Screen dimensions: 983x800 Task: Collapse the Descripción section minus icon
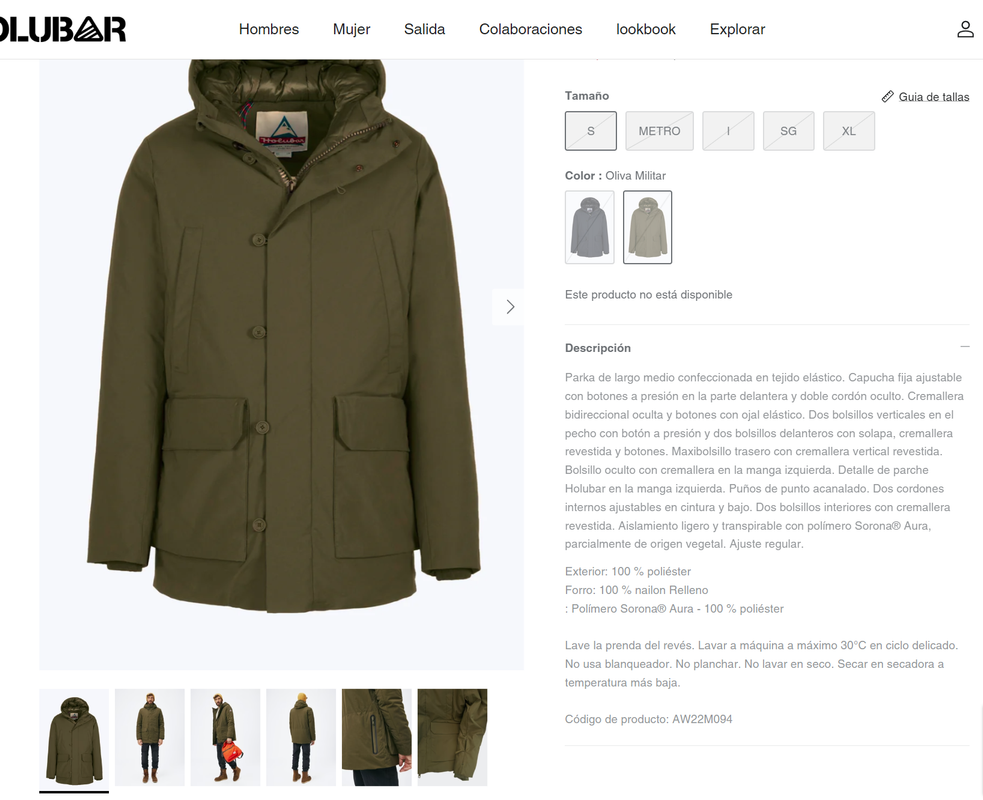[964, 347]
